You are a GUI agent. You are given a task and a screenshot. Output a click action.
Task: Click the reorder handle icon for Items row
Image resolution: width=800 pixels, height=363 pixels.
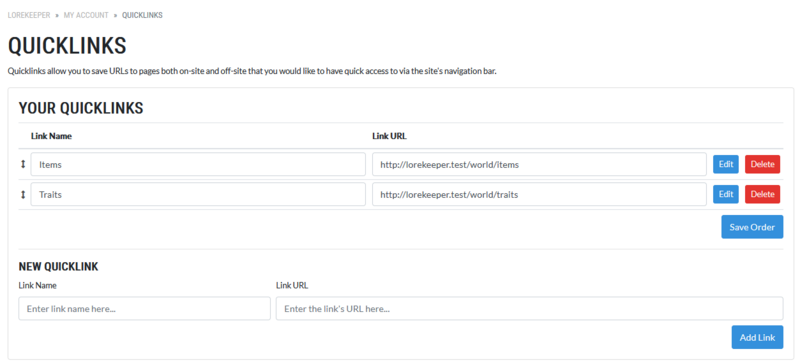22,164
